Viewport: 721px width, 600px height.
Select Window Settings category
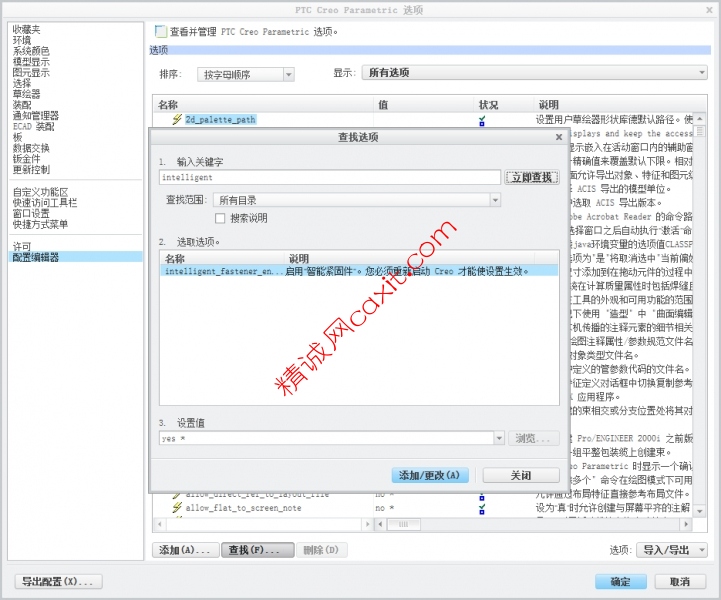click(31, 214)
